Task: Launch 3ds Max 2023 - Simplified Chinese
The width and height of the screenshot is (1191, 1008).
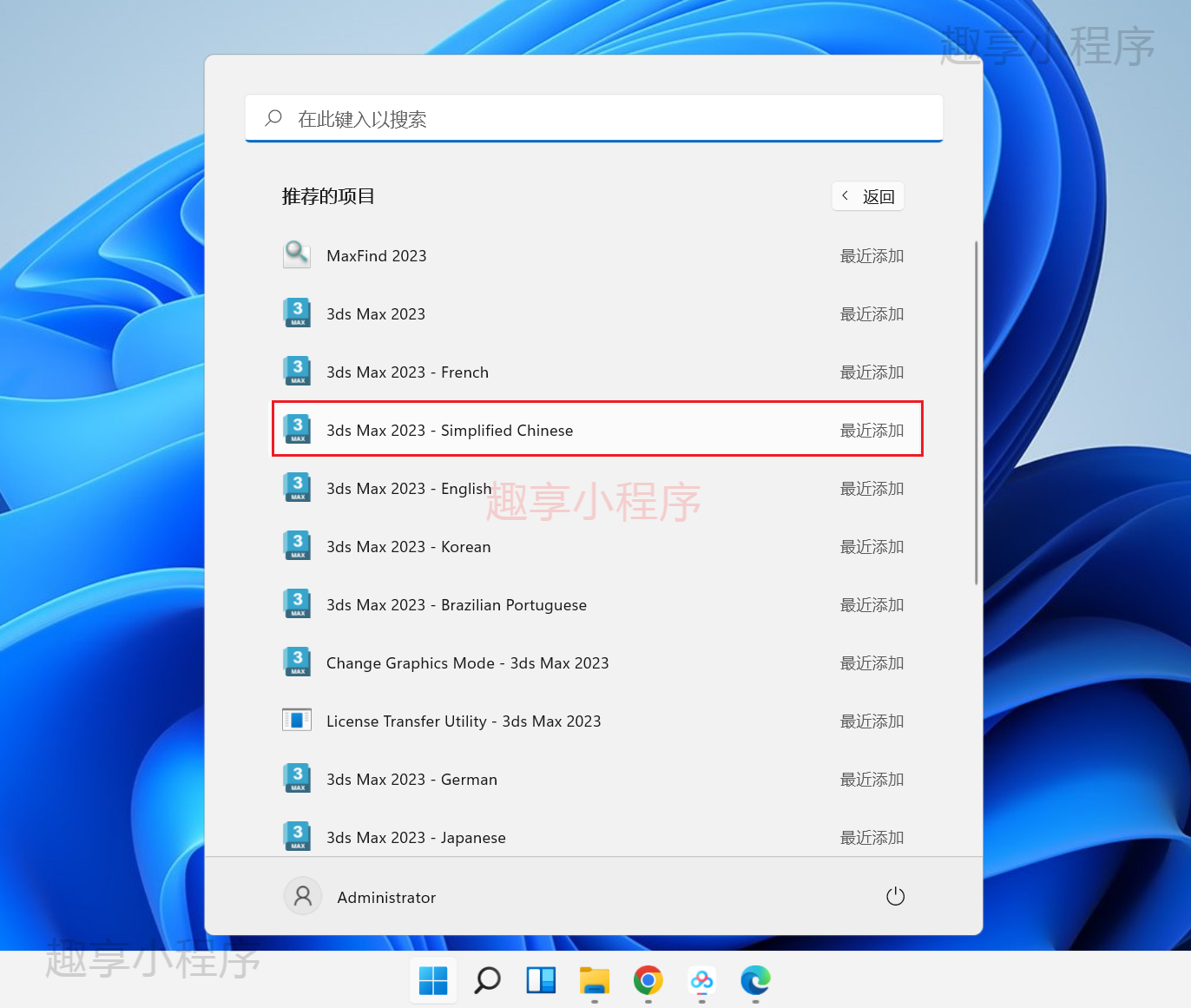Action: click(x=597, y=430)
